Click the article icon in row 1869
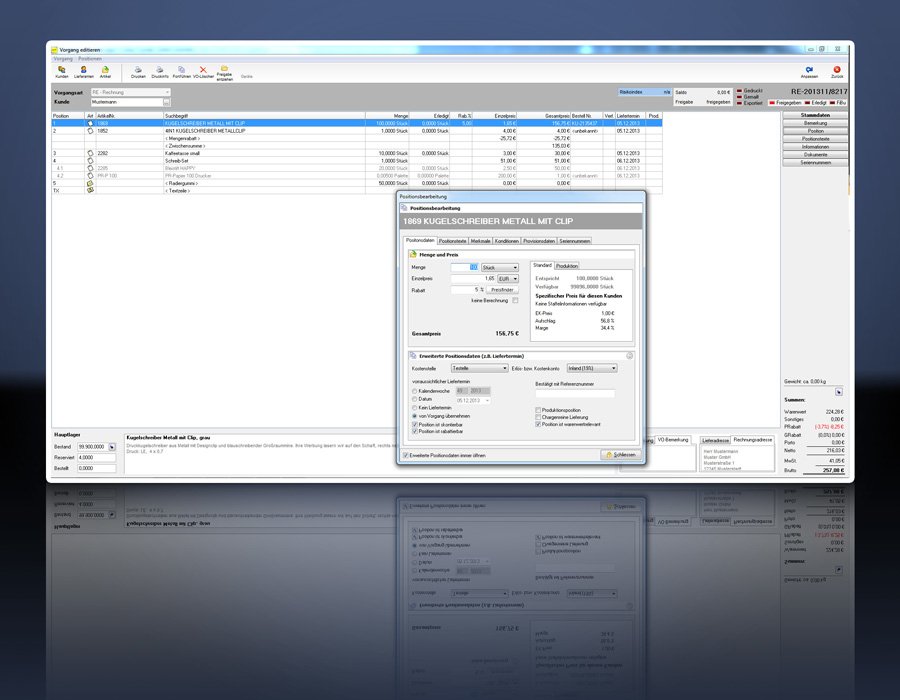Screen dimensions: 900x700 click(90, 123)
